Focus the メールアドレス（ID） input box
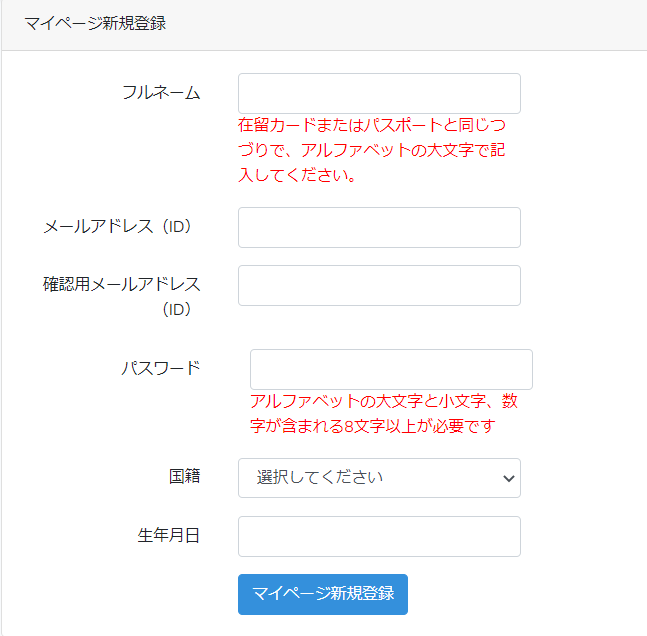This screenshot has height=636, width=647. coord(379,227)
